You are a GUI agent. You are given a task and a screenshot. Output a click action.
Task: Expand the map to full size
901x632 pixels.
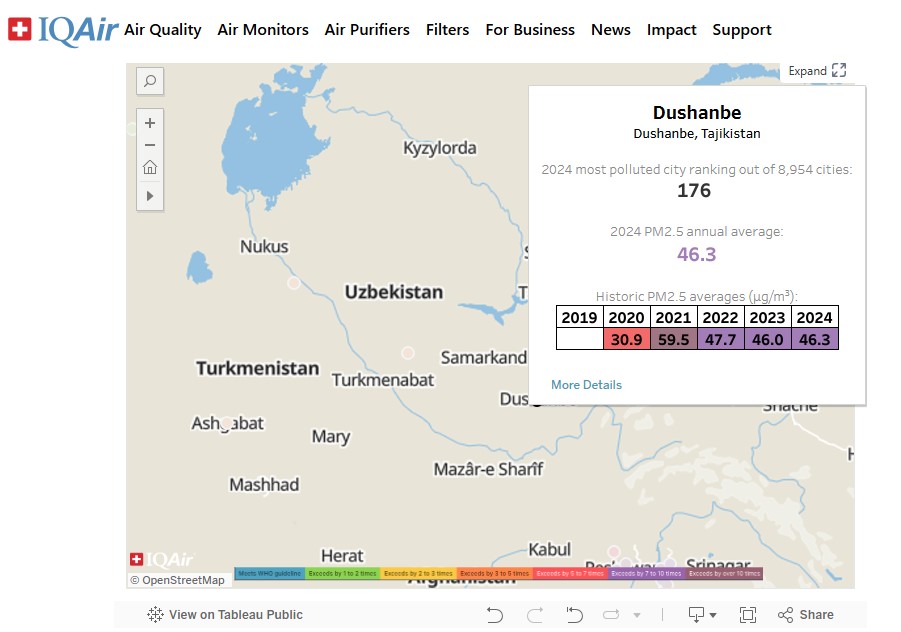click(x=817, y=71)
